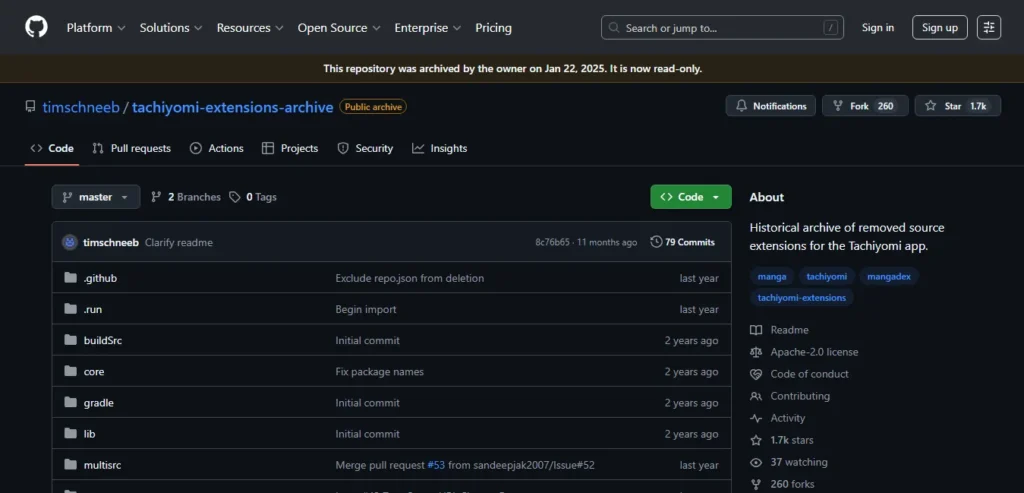Screen dimensions: 1024x493
Task: Expand the Platform menu
Action: [x=96, y=28]
